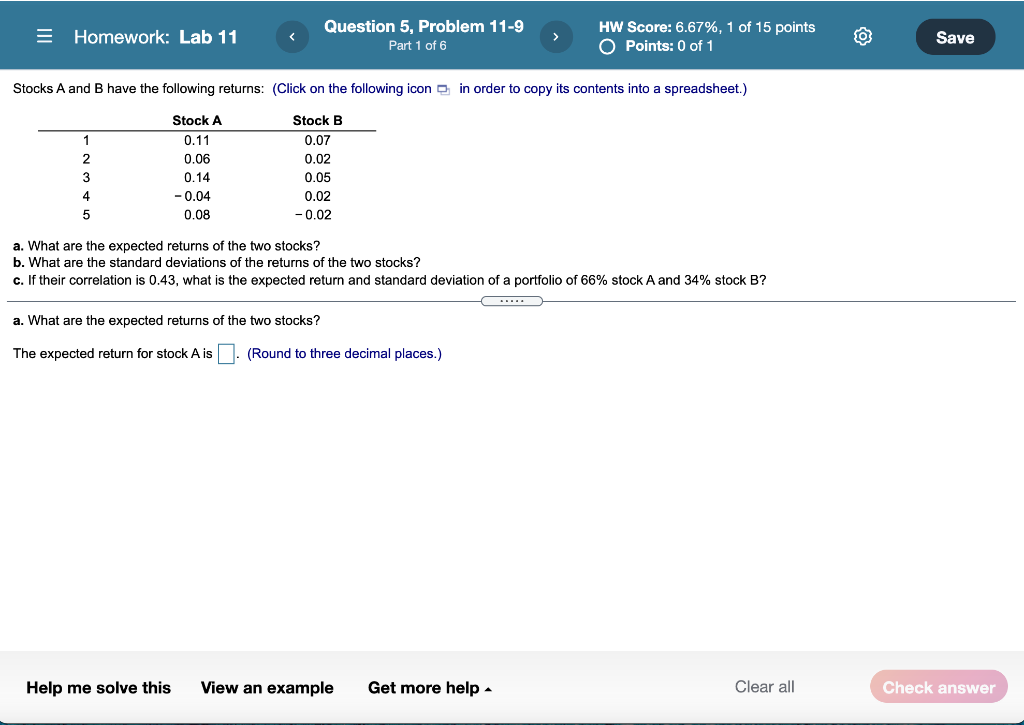Viewport: 1024px width, 725px height.
Task: Click Help me solve this
Action: click(x=98, y=688)
